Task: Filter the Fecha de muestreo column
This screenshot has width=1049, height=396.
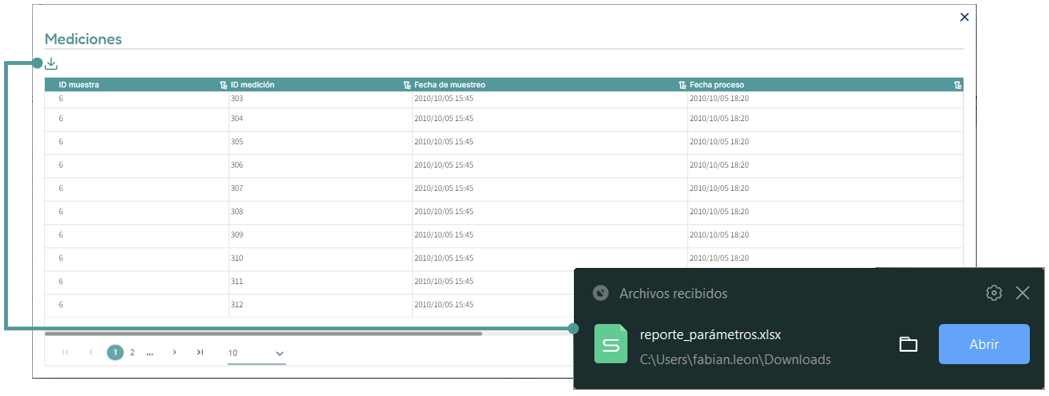Action: click(682, 85)
